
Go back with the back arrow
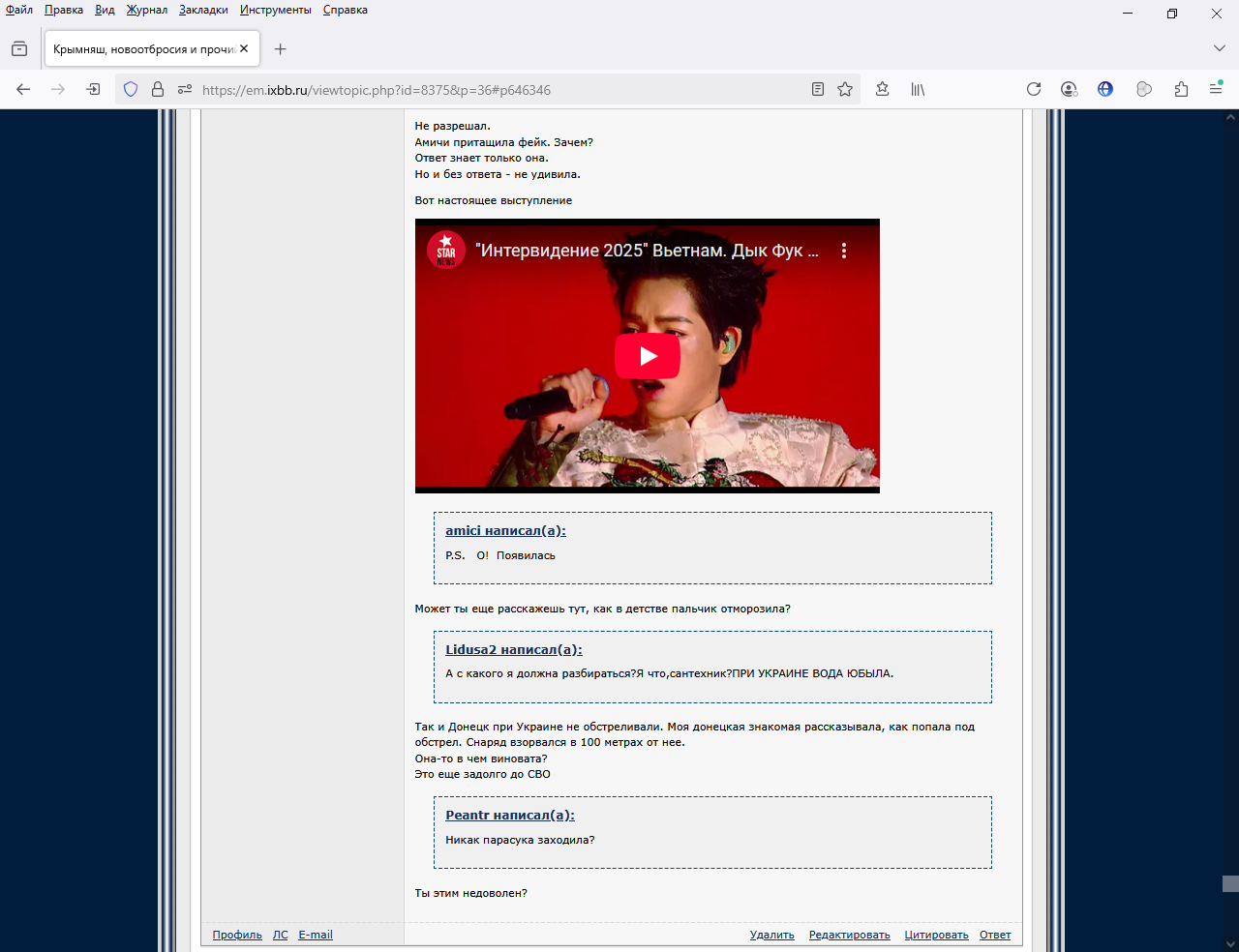(23, 89)
